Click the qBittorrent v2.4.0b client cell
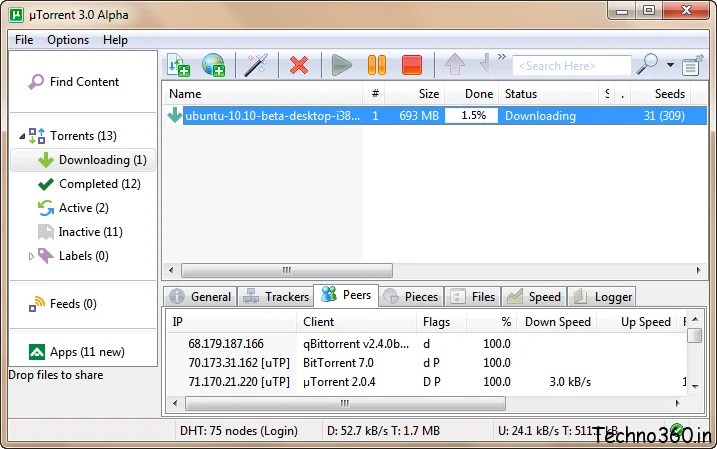 coord(356,344)
